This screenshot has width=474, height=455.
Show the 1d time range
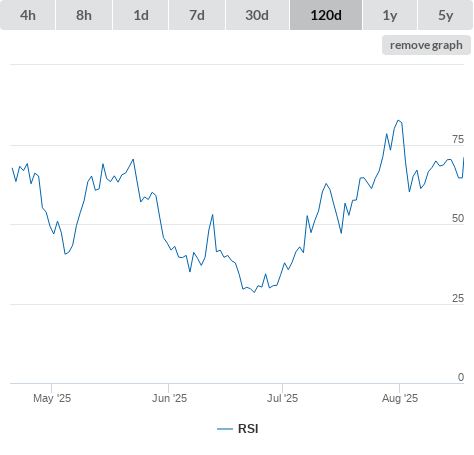[x=141, y=15]
